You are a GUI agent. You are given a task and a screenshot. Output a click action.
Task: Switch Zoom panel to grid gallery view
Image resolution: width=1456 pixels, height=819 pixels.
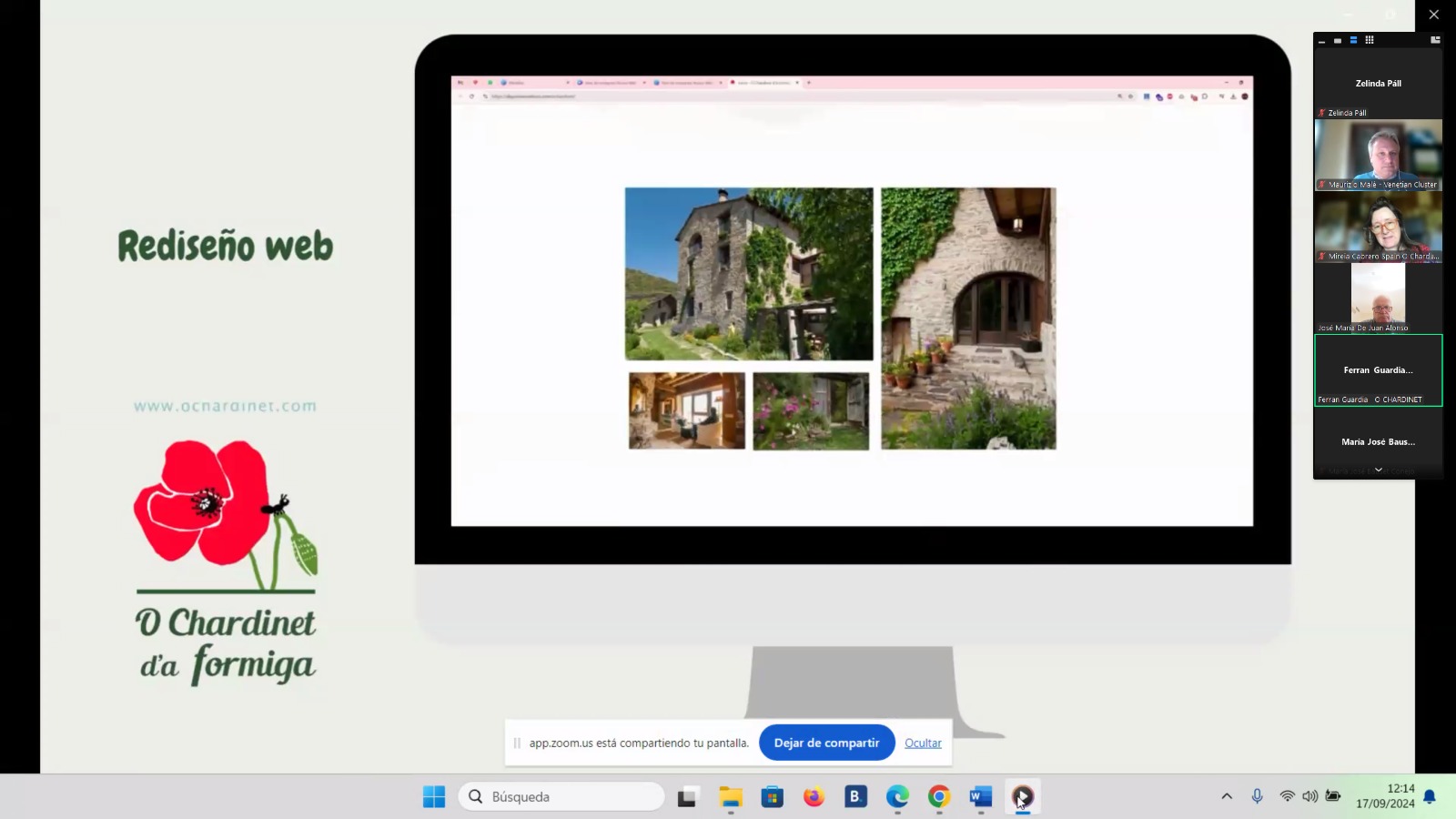point(1370,40)
